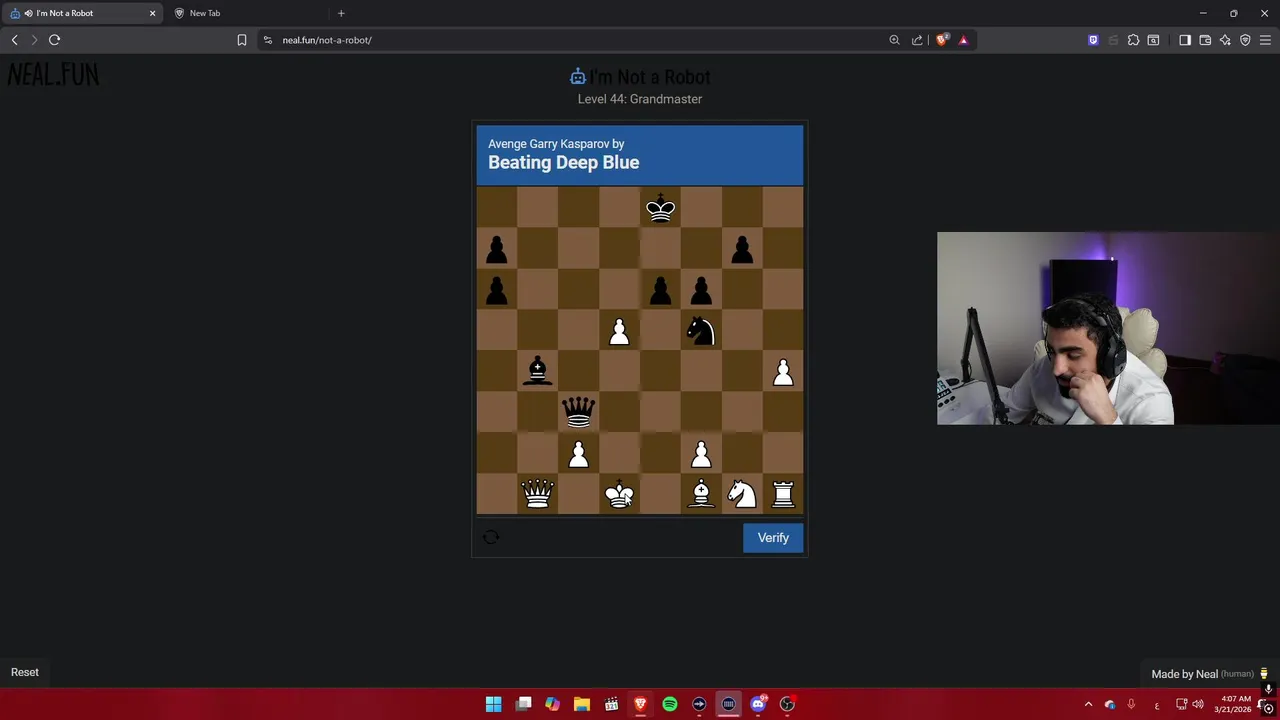Select the black queen piece
The image size is (1280, 720).
[578, 412]
